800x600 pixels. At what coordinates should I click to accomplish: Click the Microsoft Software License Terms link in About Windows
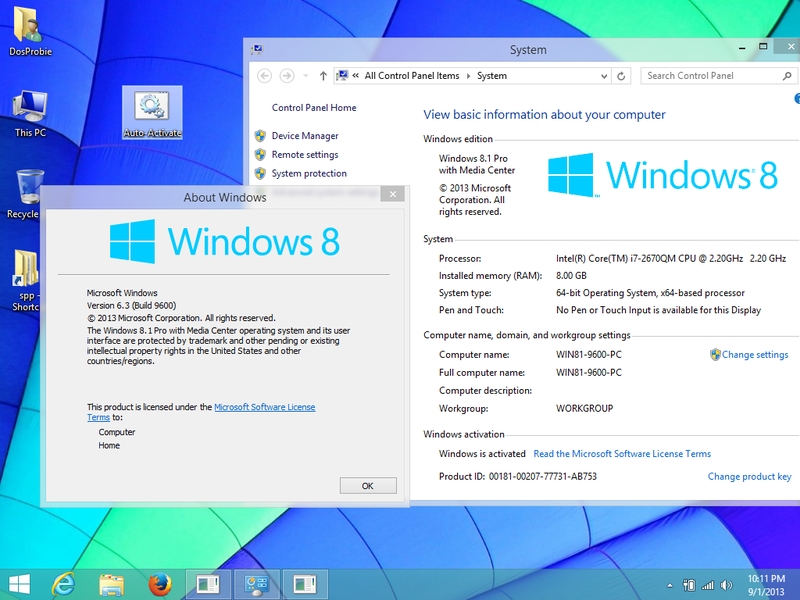[x=265, y=407]
